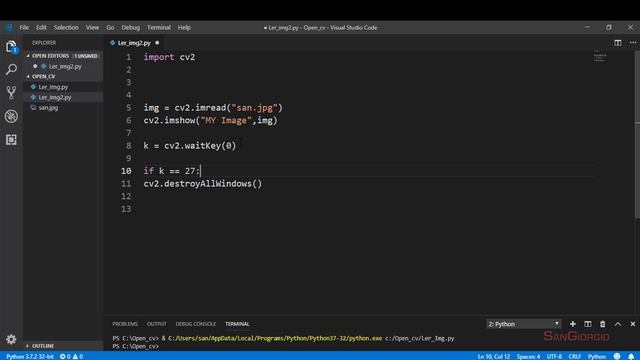Click the VS Code logo icon
This screenshot has width=640, height=360.
[x=9, y=27]
